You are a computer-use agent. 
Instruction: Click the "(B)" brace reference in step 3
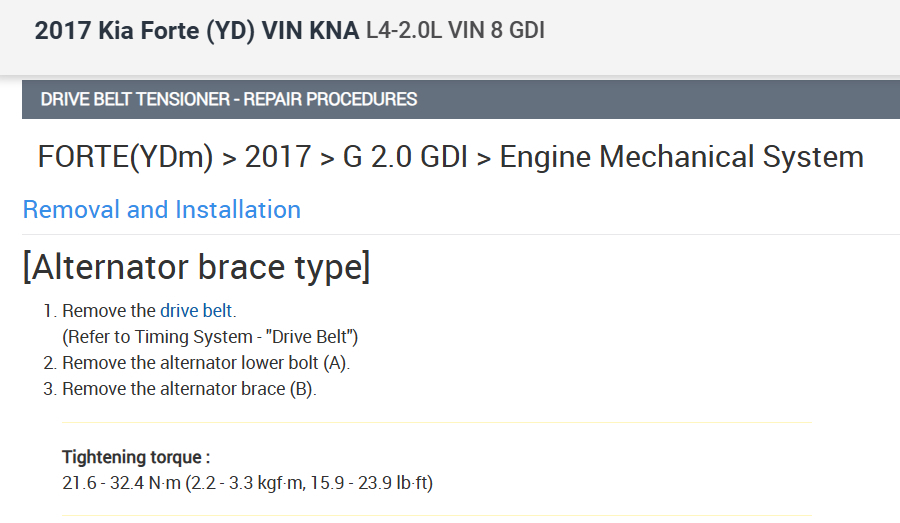[x=301, y=389]
